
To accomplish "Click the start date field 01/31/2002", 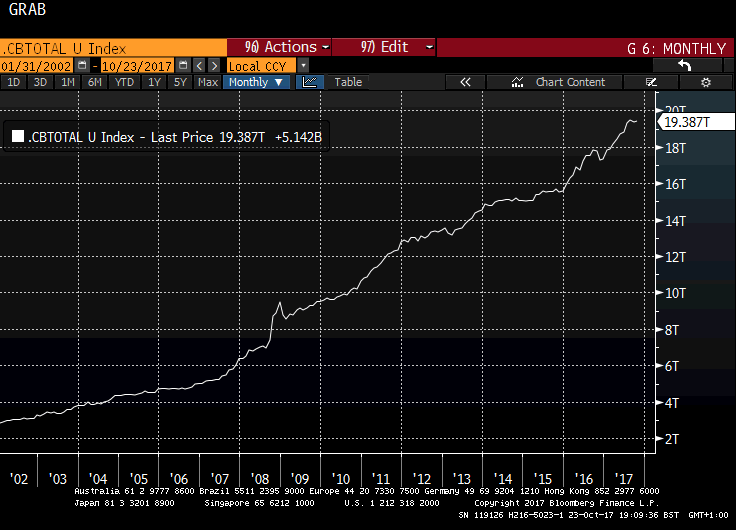I will click(x=37, y=66).
